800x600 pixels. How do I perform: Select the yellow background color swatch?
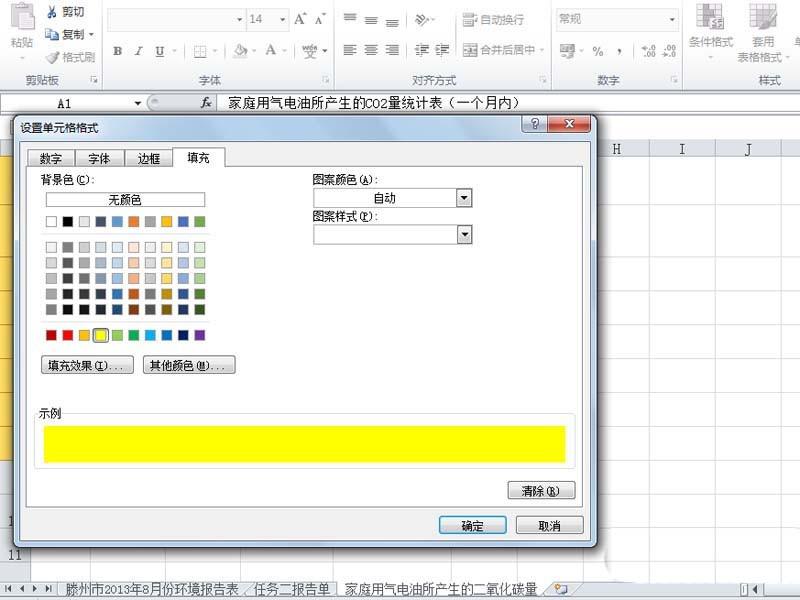pyautogui.click(x=99, y=335)
